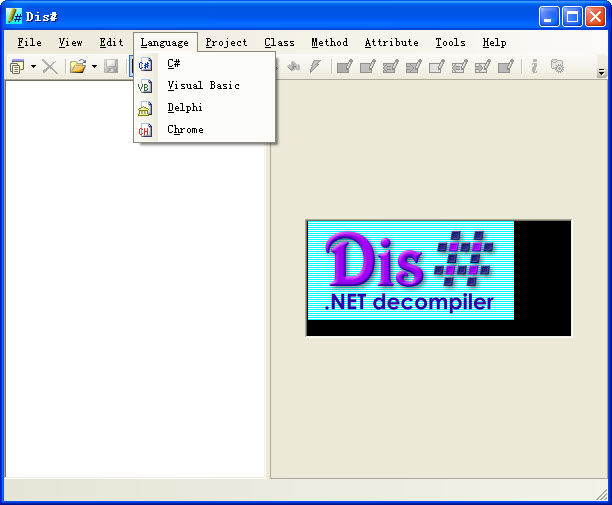The width and height of the screenshot is (612, 505).
Task: Expand the open folder dropdown arrow
Action: [x=94, y=67]
